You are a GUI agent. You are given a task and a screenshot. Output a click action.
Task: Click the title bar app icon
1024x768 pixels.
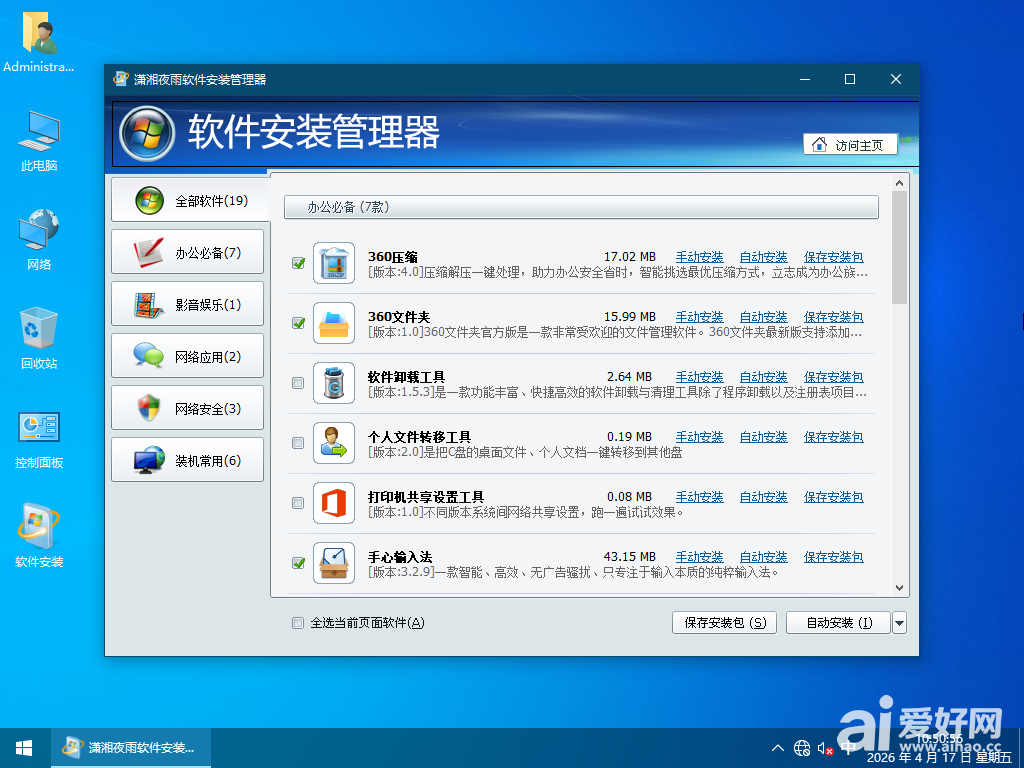pos(121,79)
